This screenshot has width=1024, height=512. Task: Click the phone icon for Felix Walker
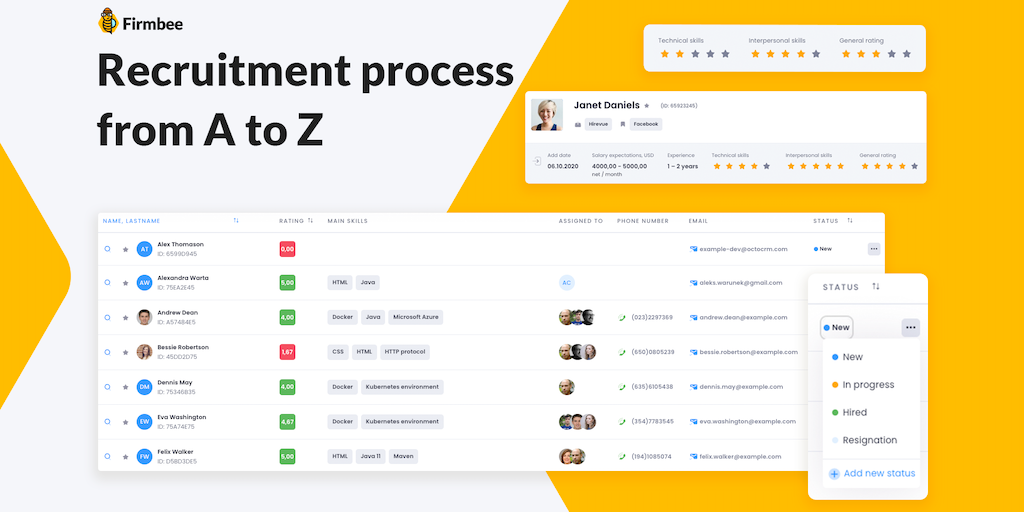(x=622, y=456)
